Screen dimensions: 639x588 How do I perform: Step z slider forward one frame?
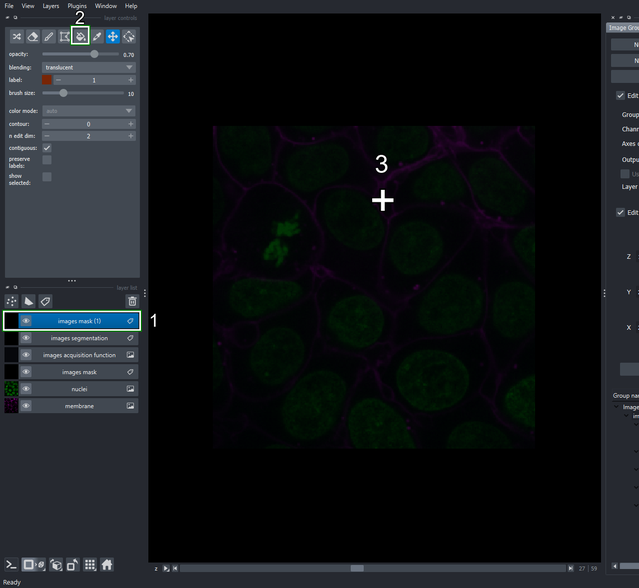tap(571, 568)
